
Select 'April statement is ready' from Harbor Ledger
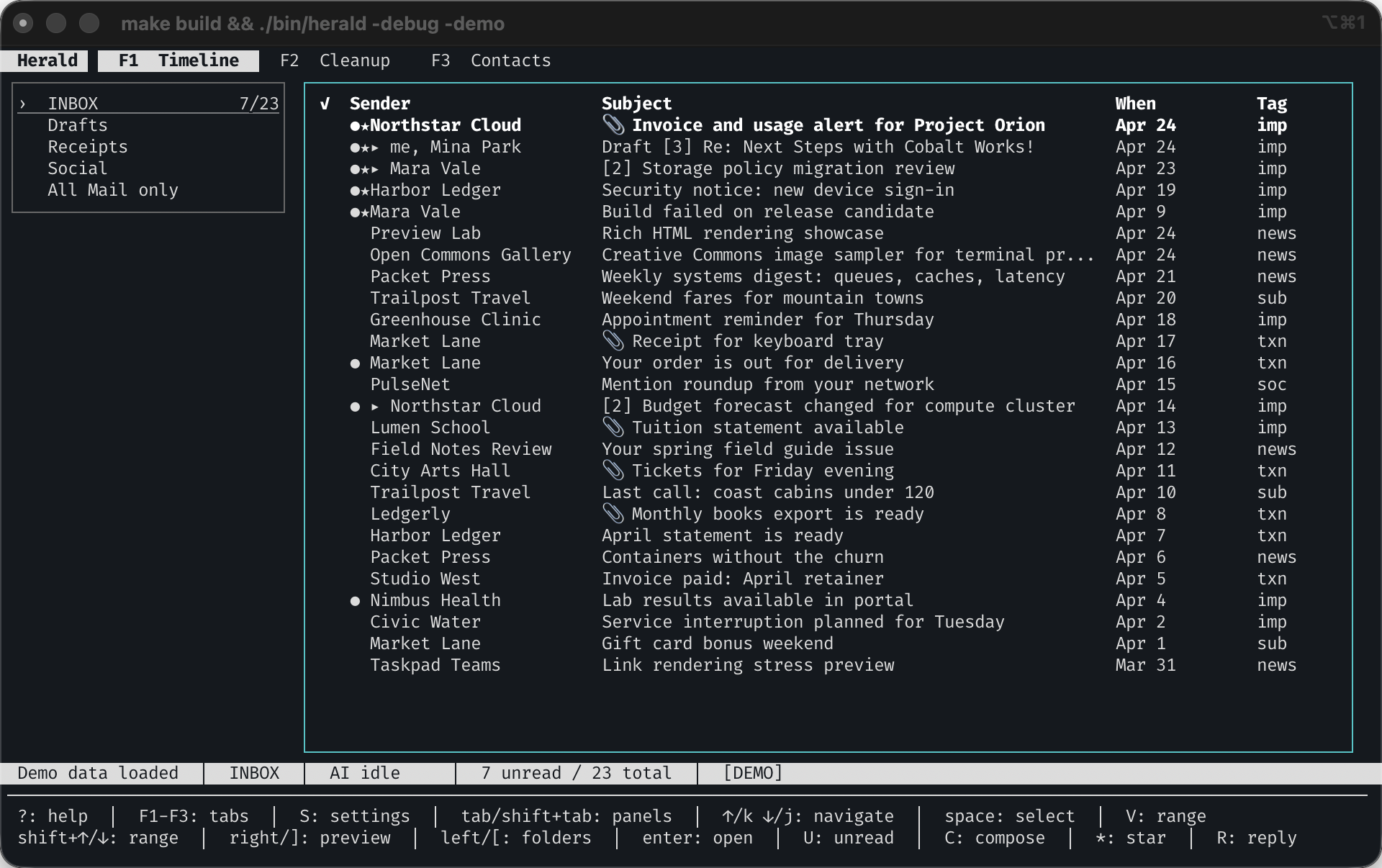pos(828,535)
